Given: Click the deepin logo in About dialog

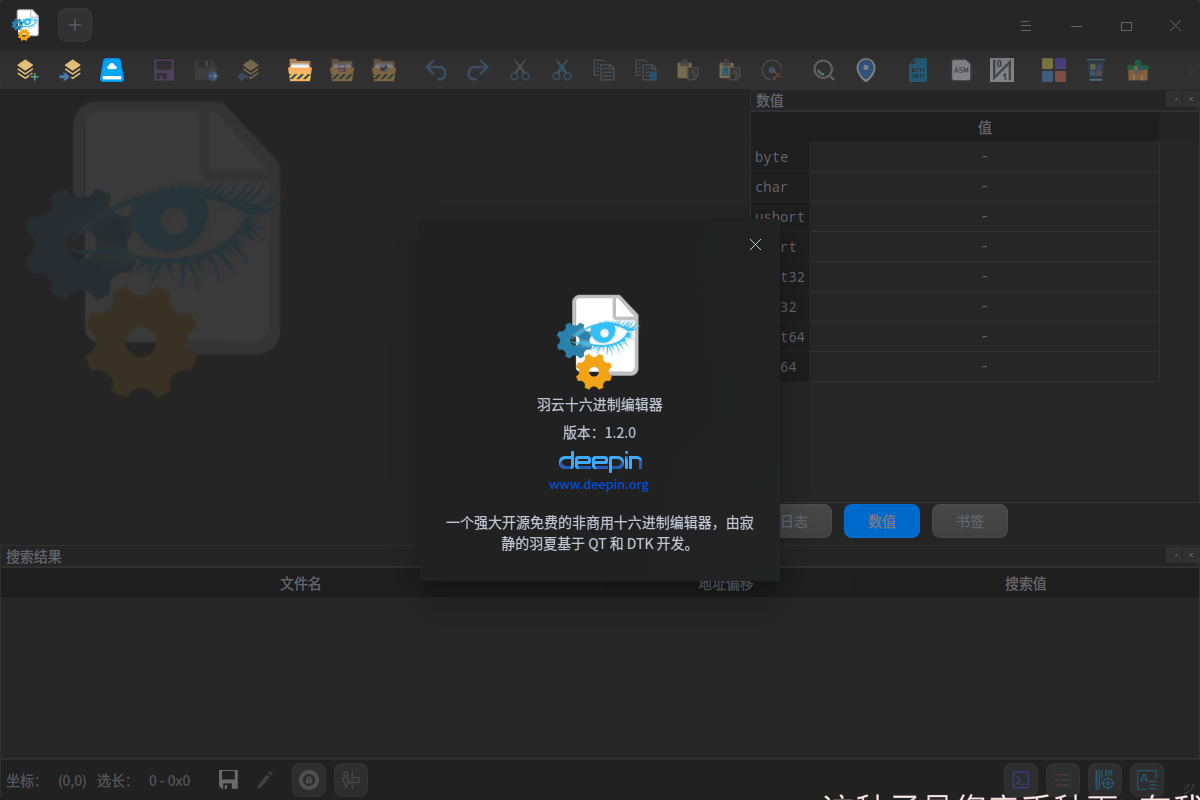Looking at the screenshot, I should pos(600,461).
